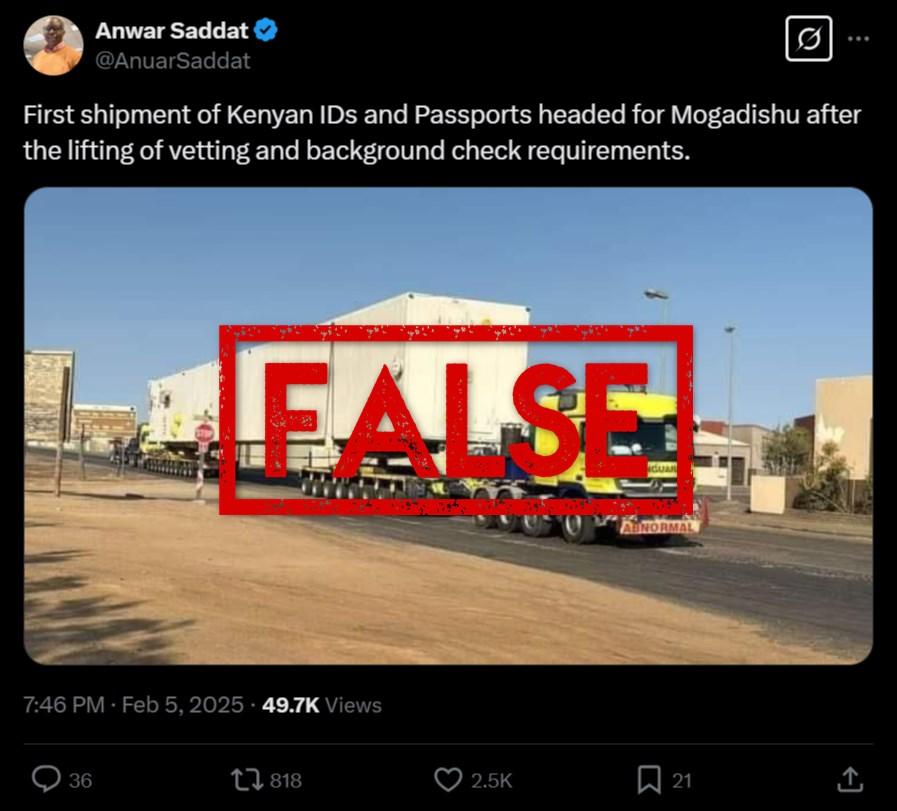Click the tweet text about Kenyan IDs

click(x=442, y=133)
